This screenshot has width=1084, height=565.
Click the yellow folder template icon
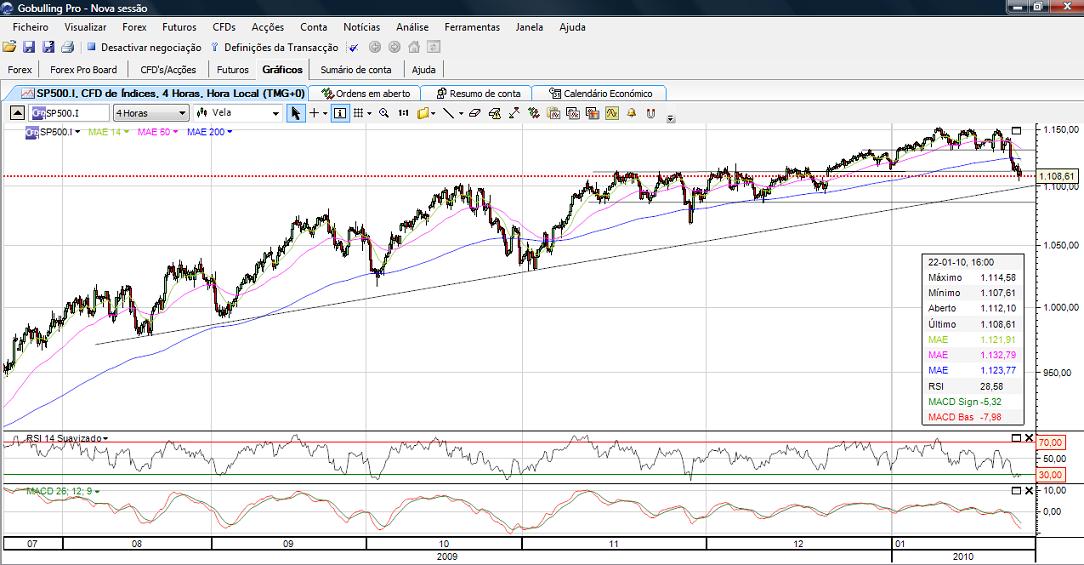coord(423,113)
